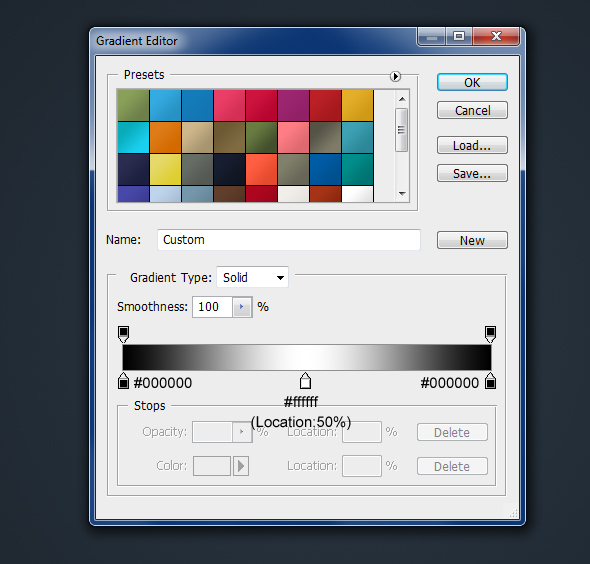
Task: Click the Delete button beside Opacity location
Action: pyautogui.click(x=452, y=432)
